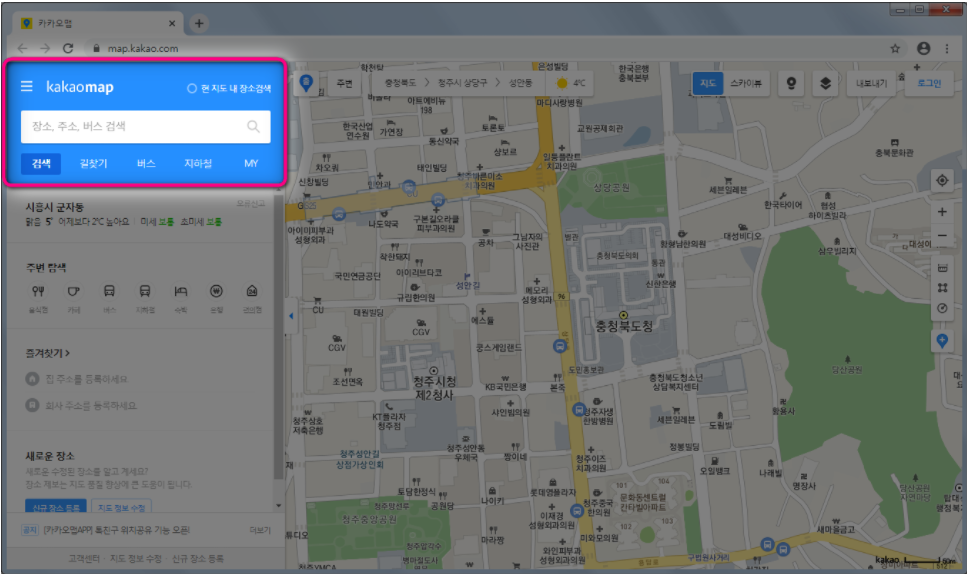The image size is (967, 574).
Task: Explore nearby 음식점 restaurants icon
Action: [x=38, y=291]
